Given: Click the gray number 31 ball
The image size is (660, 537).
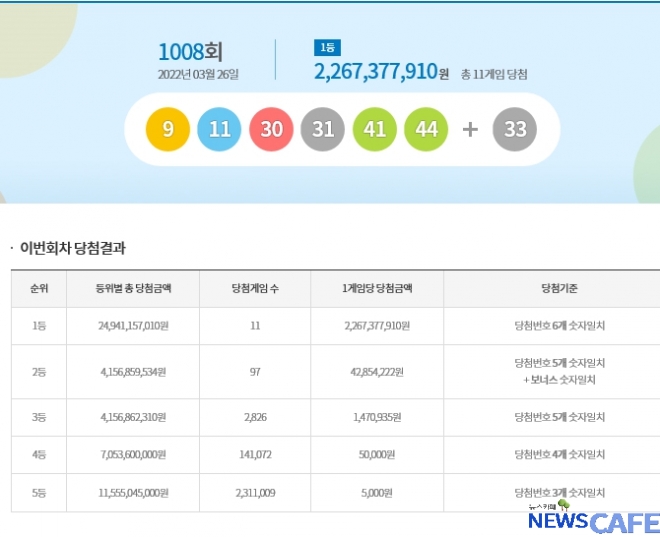Looking at the screenshot, I should [x=323, y=130].
